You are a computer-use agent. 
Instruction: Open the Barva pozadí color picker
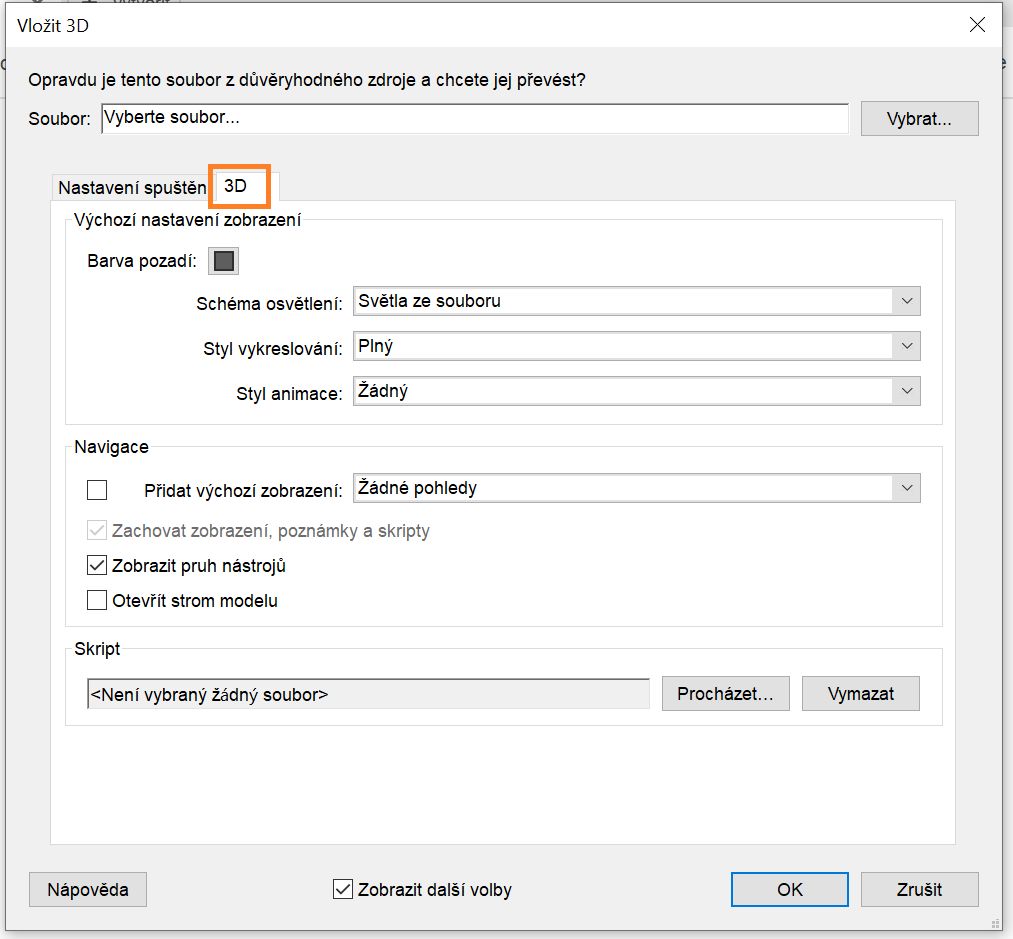pyautogui.click(x=222, y=260)
